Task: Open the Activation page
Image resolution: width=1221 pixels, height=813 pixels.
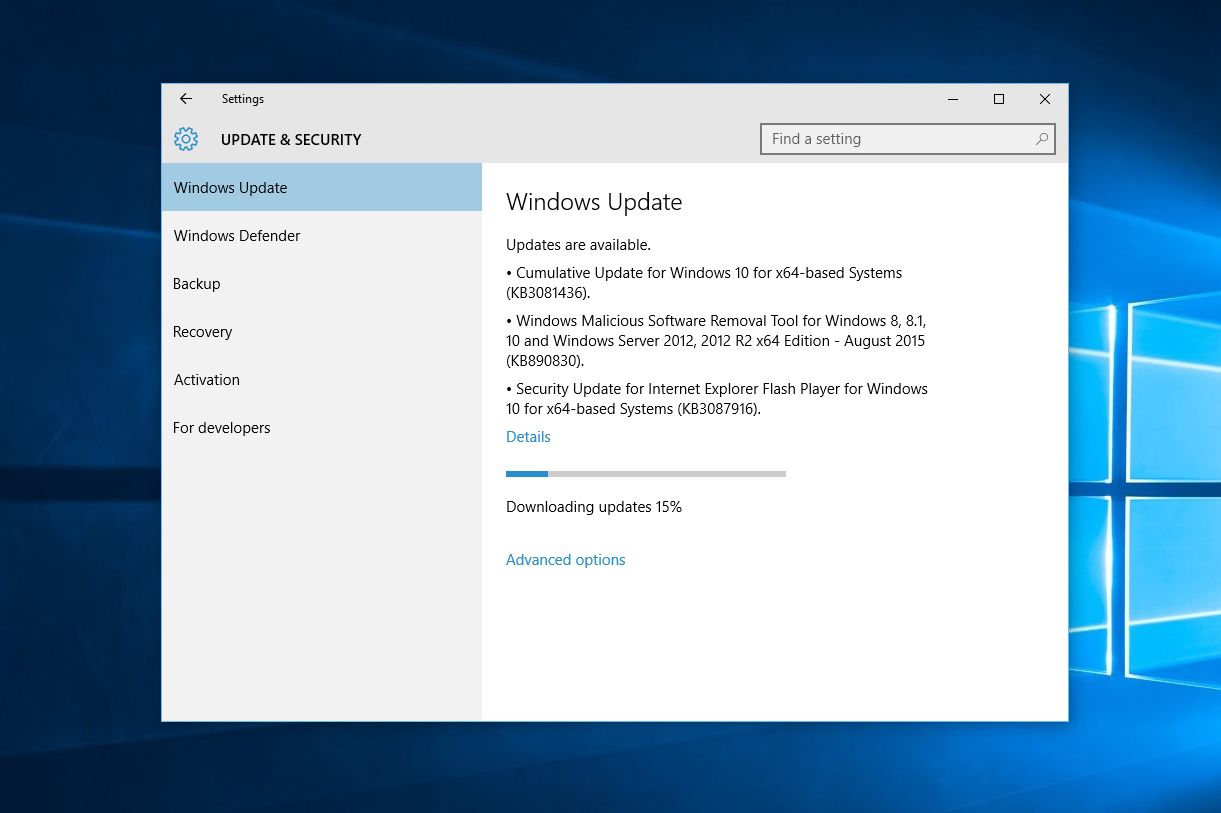Action: tap(322, 379)
